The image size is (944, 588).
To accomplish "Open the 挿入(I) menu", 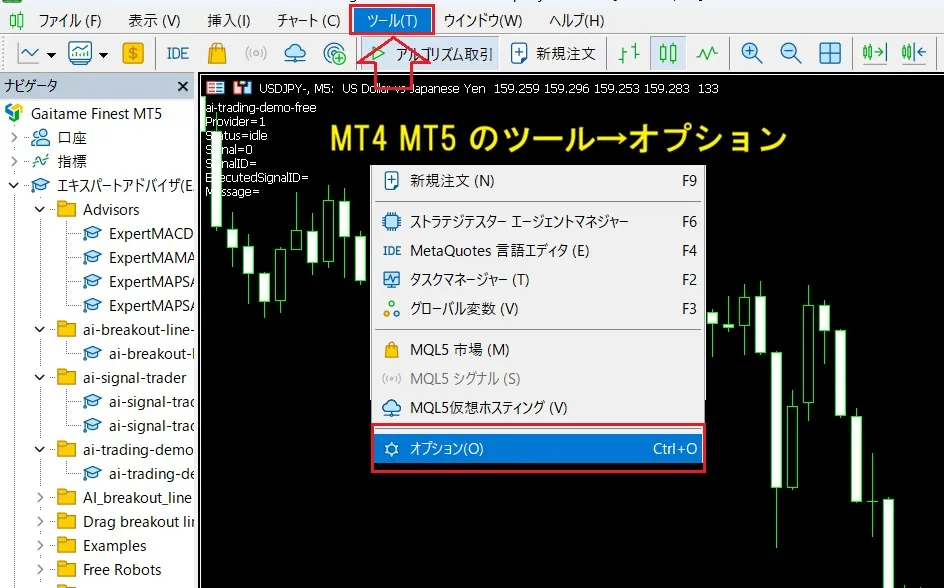I will (x=229, y=20).
